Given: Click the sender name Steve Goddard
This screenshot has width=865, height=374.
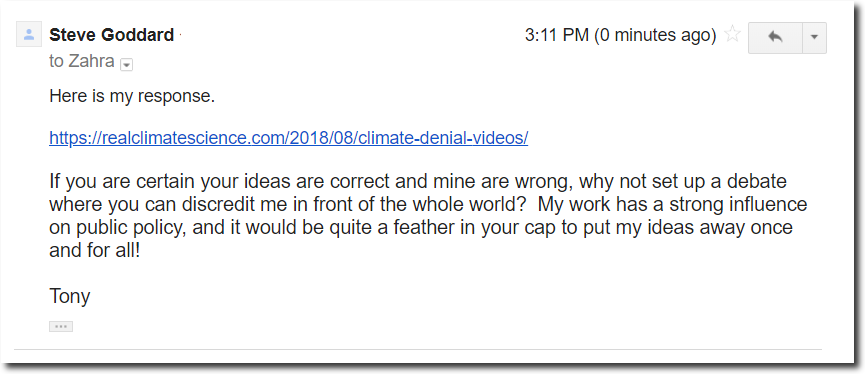Looking at the screenshot, I should (x=111, y=35).
